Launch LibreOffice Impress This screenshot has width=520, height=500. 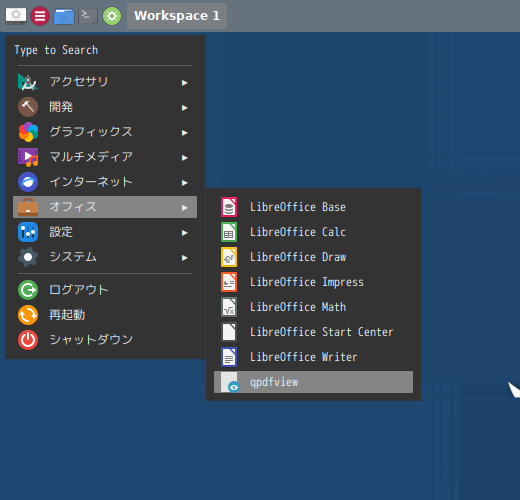313,282
